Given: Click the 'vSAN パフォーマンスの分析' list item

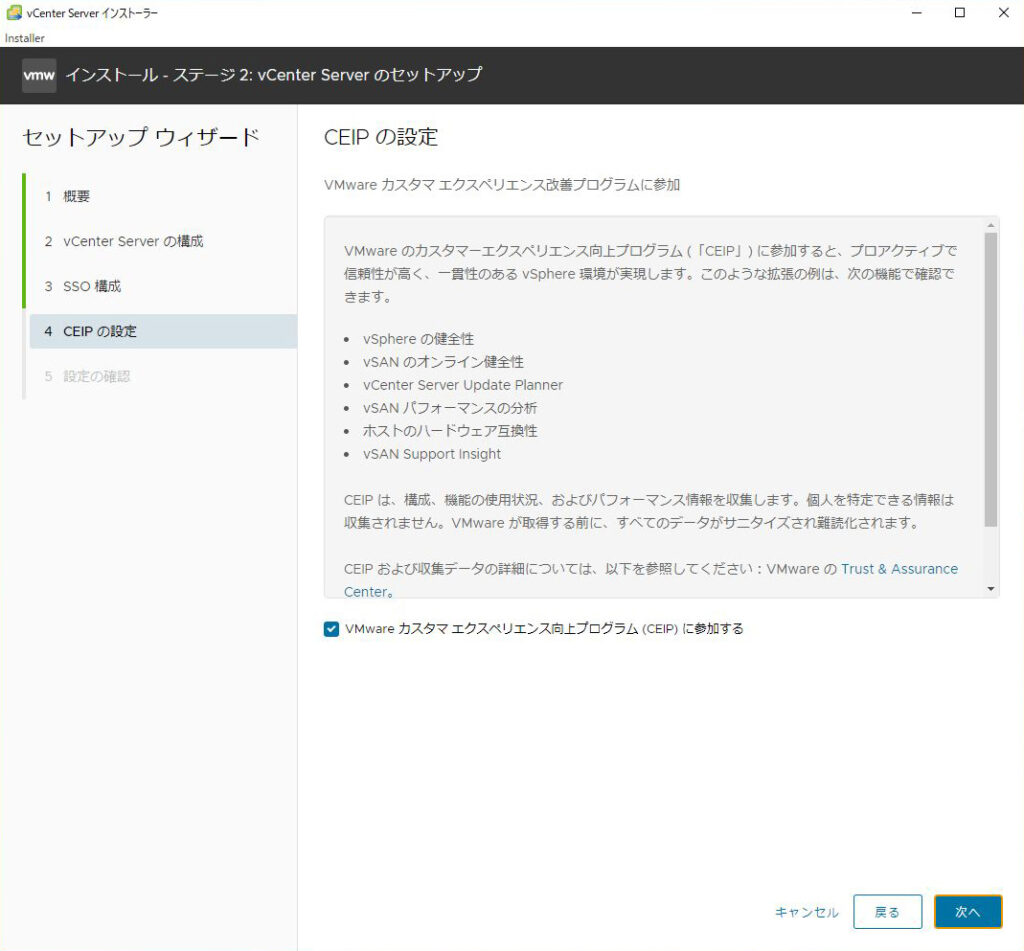Looking at the screenshot, I should [x=450, y=408].
